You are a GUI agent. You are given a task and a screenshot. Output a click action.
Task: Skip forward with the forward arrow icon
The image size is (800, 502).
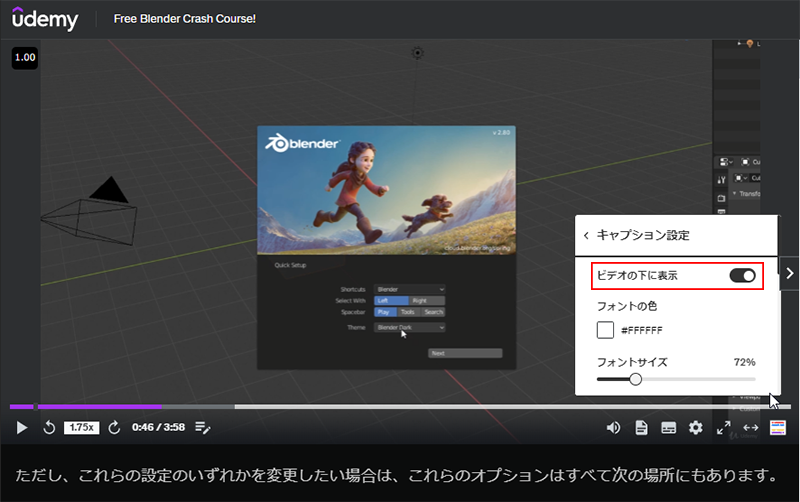pyautogui.click(x=114, y=428)
